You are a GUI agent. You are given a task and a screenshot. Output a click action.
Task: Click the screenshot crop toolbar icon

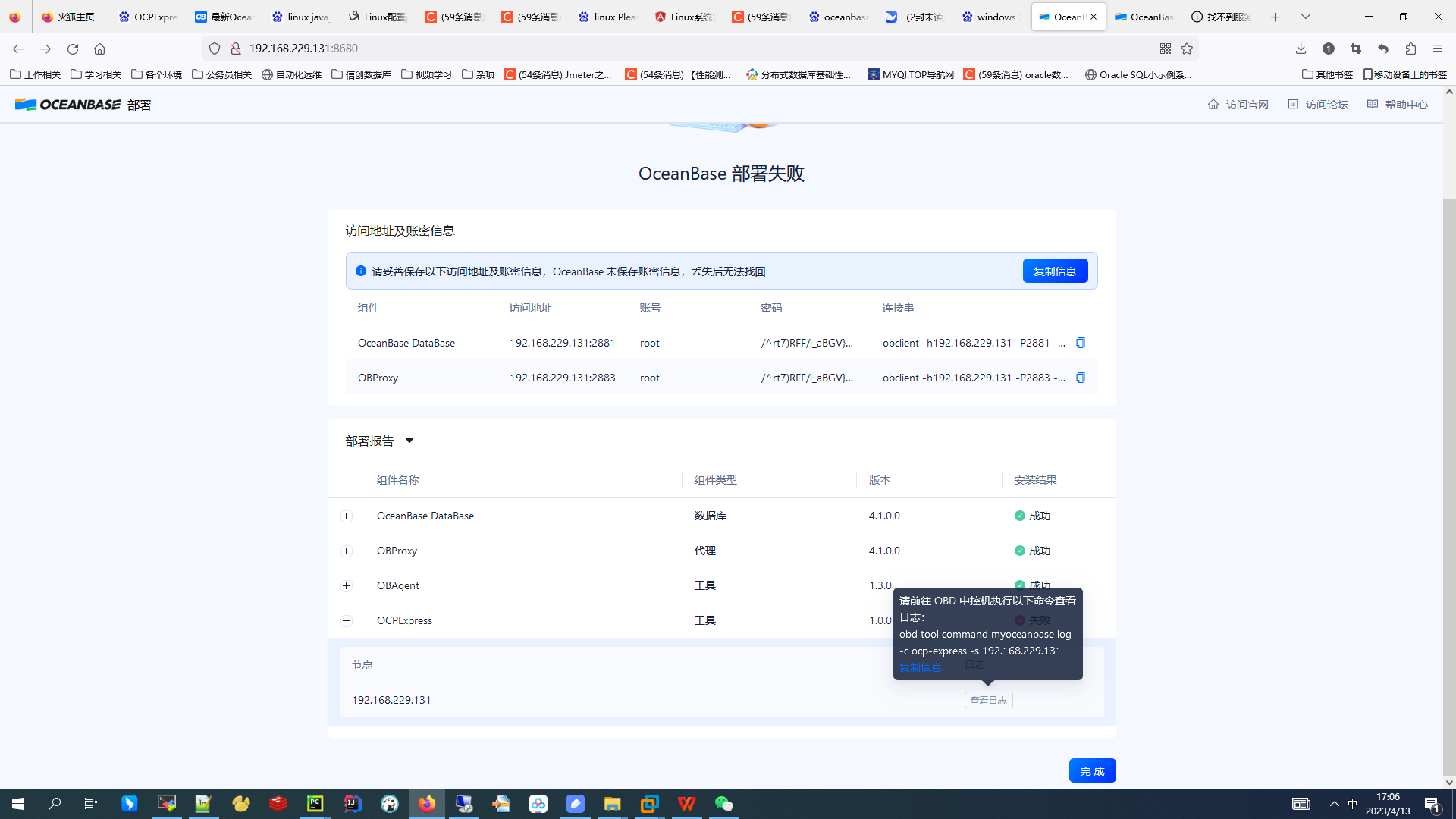1356,49
